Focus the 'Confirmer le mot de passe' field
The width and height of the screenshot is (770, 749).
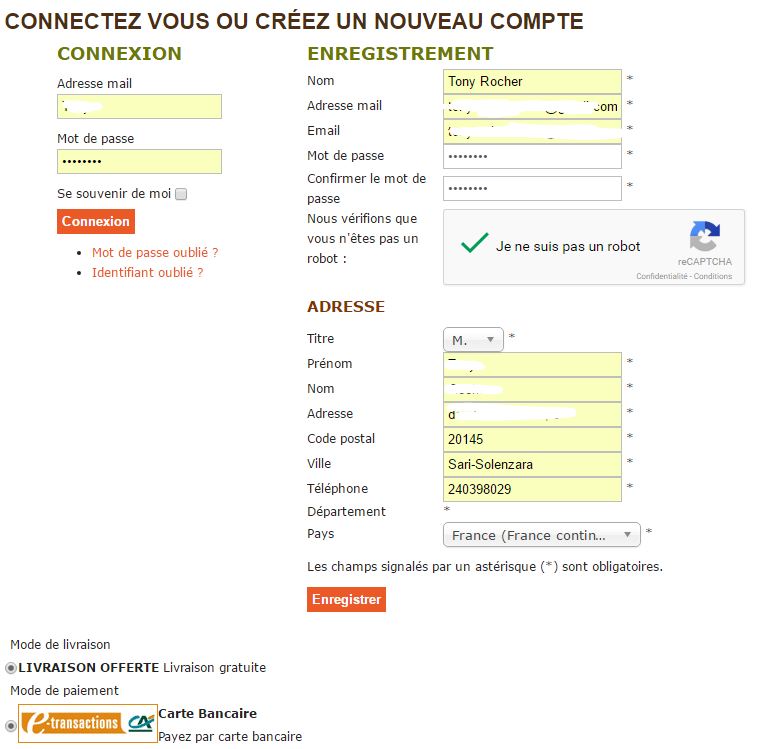pos(532,188)
